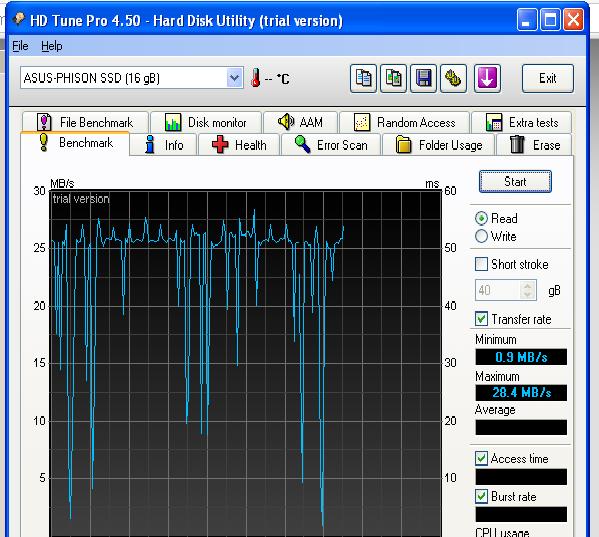Screen dimensions: 599x537
Task: Click the copy screenshot to clipboard icon
Action: 393,79
